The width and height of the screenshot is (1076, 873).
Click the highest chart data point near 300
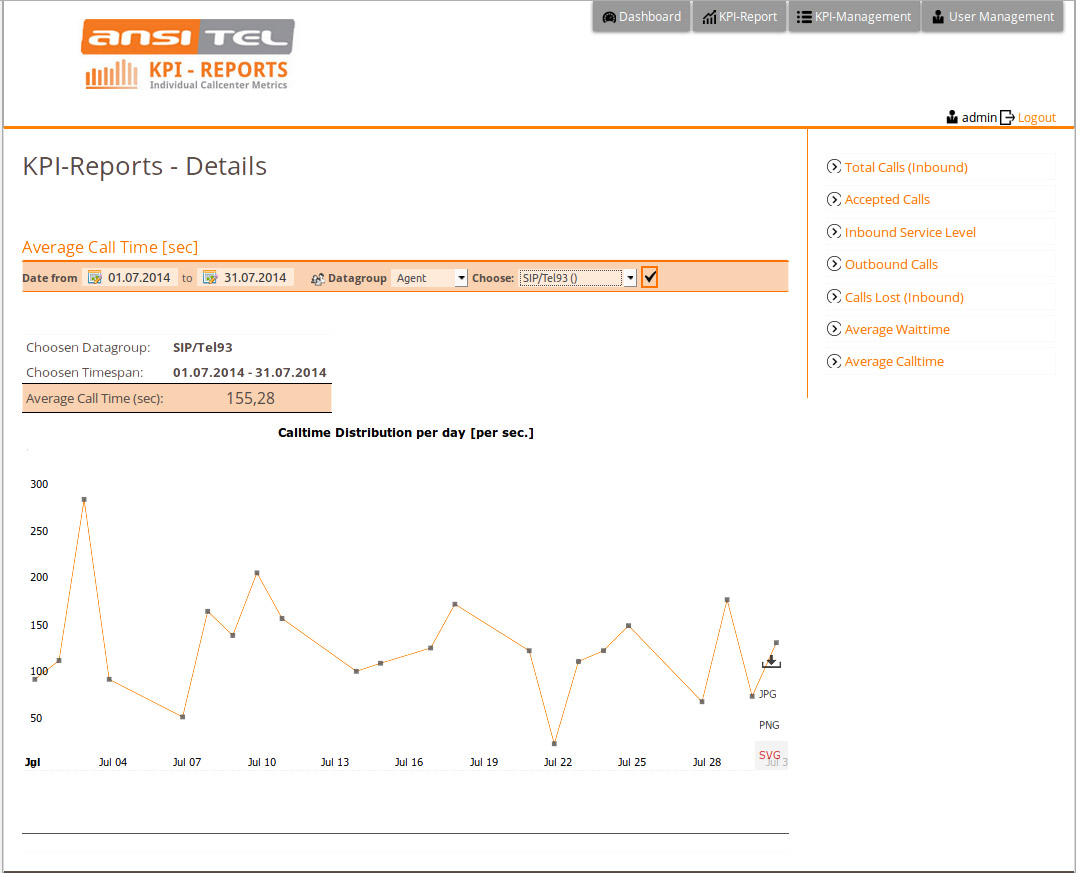pos(84,500)
